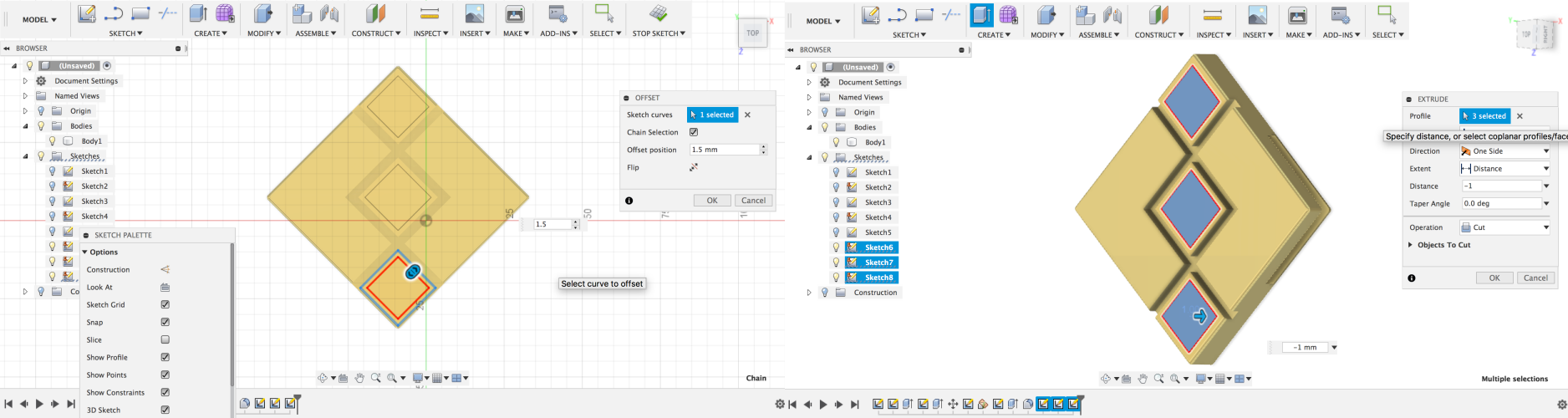Open Taper Angle dropdown arrow
This screenshot has width=1568, height=418.
click(1546, 203)
